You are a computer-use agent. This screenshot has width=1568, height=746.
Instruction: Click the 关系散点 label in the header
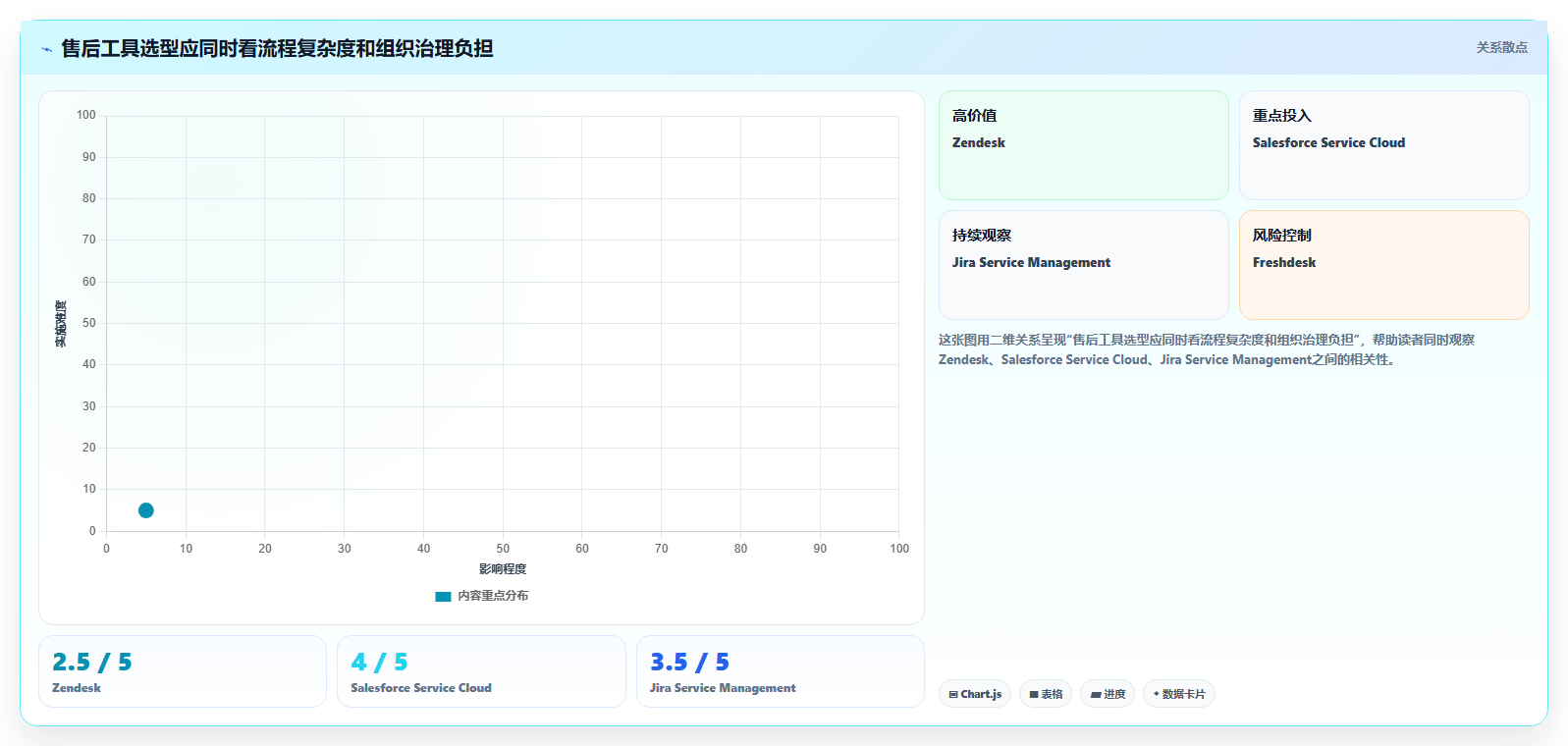tap(1501, 47)
